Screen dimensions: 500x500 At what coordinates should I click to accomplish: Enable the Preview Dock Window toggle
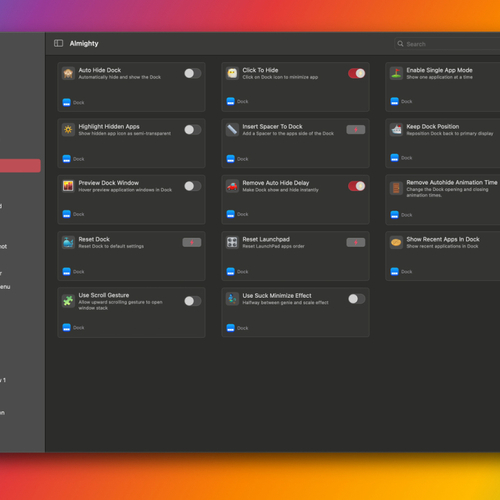click(193, 186)
